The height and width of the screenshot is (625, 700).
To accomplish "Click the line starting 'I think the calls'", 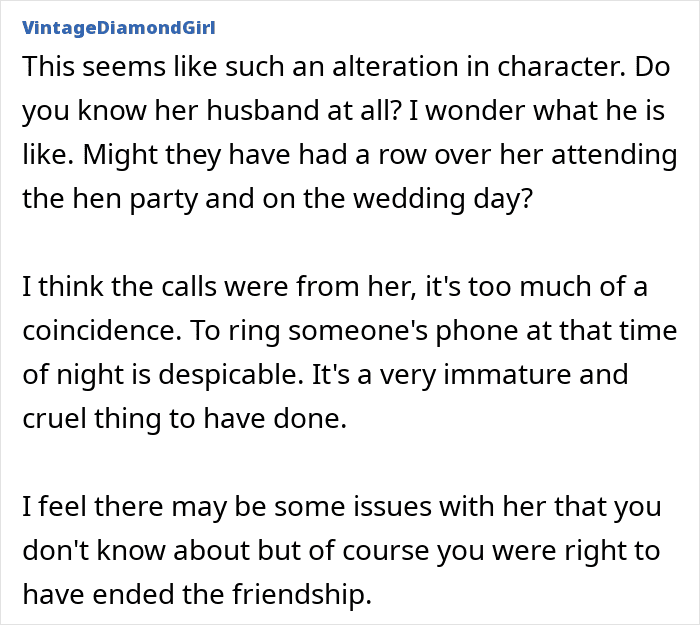I will click(335, 287).
